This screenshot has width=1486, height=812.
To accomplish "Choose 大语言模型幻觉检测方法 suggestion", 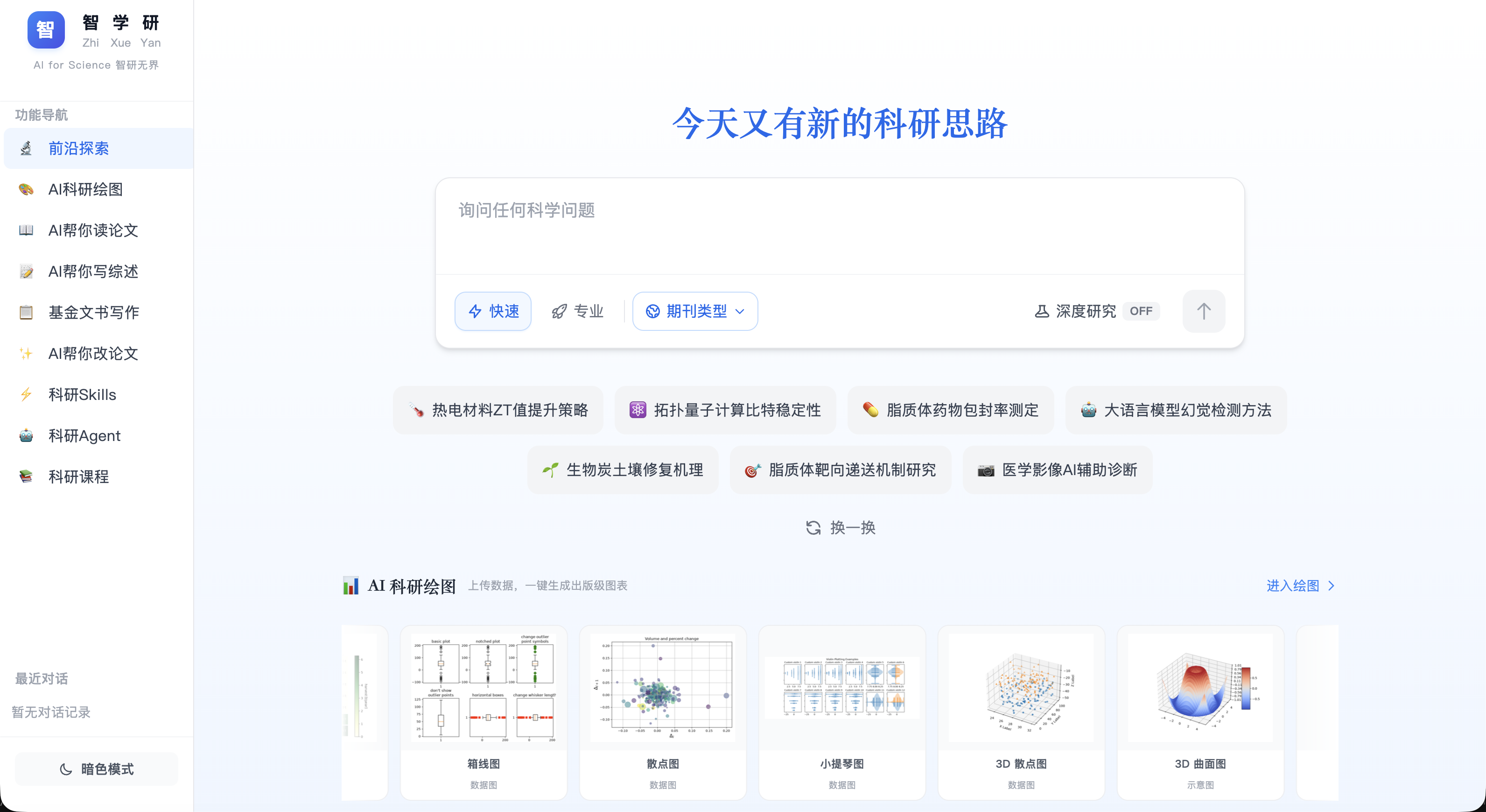I will [x=1176, y=411].
